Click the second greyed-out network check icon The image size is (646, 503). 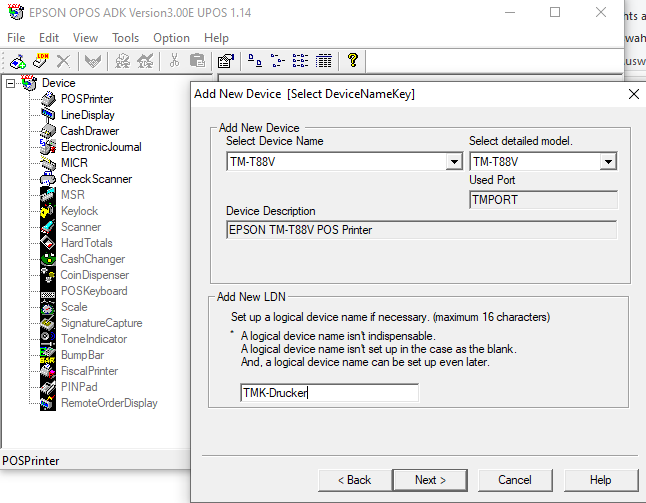(x=145, y=61)
